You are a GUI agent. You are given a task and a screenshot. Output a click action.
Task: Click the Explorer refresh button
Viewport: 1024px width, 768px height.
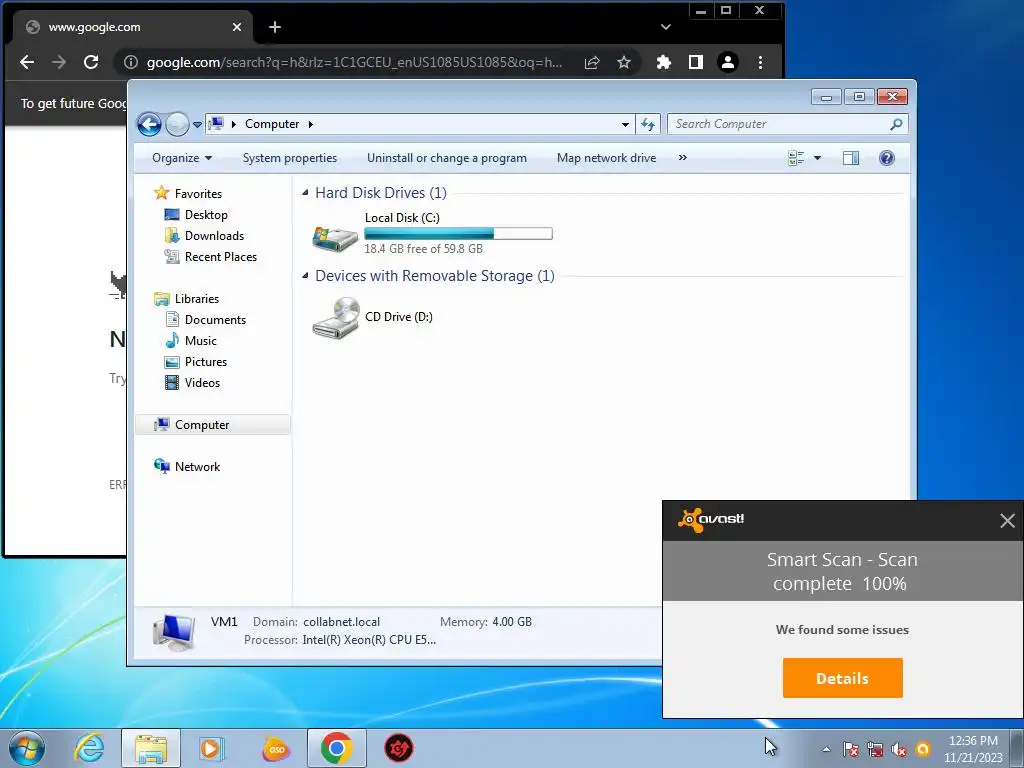point(648,124)
